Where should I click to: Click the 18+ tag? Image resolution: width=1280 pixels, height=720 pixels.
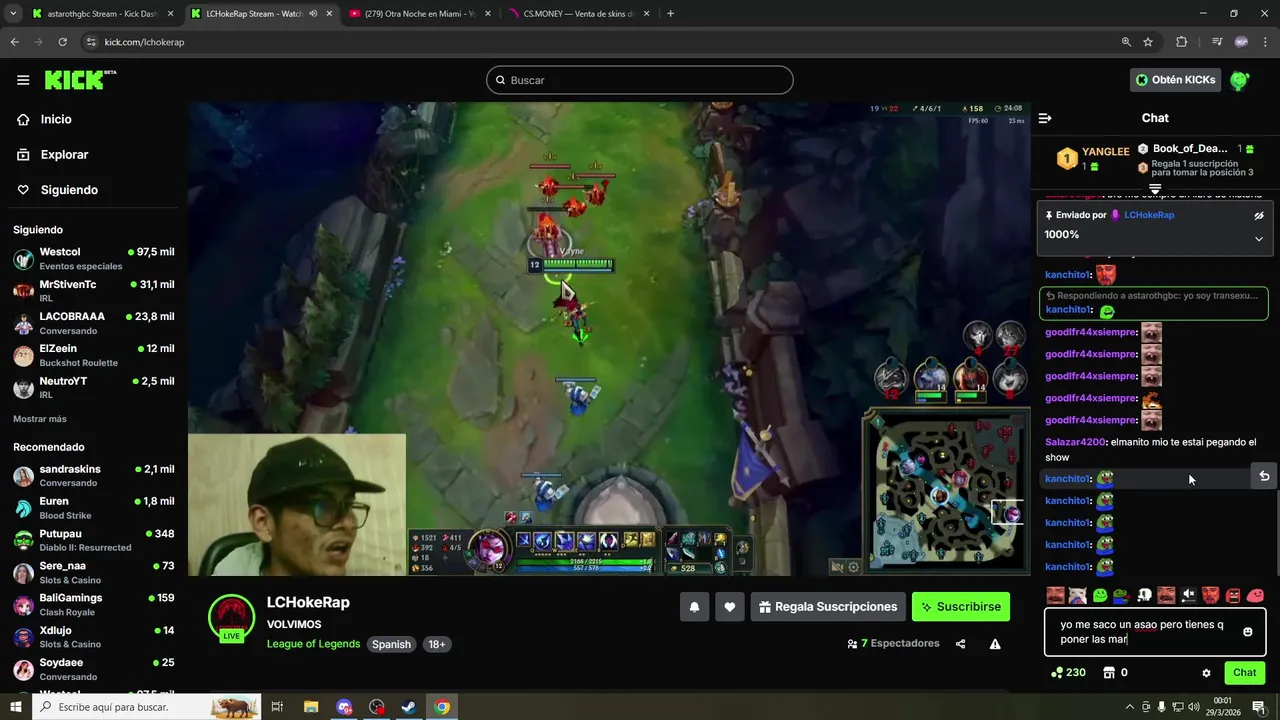pyautogui.click(x=437, y=644)
